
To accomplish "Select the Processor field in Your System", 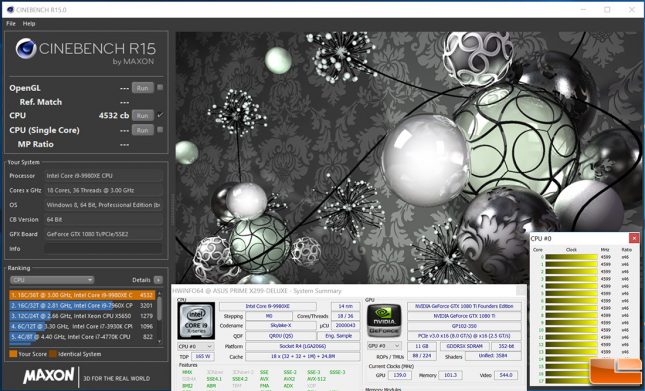I will pos(103,176).
